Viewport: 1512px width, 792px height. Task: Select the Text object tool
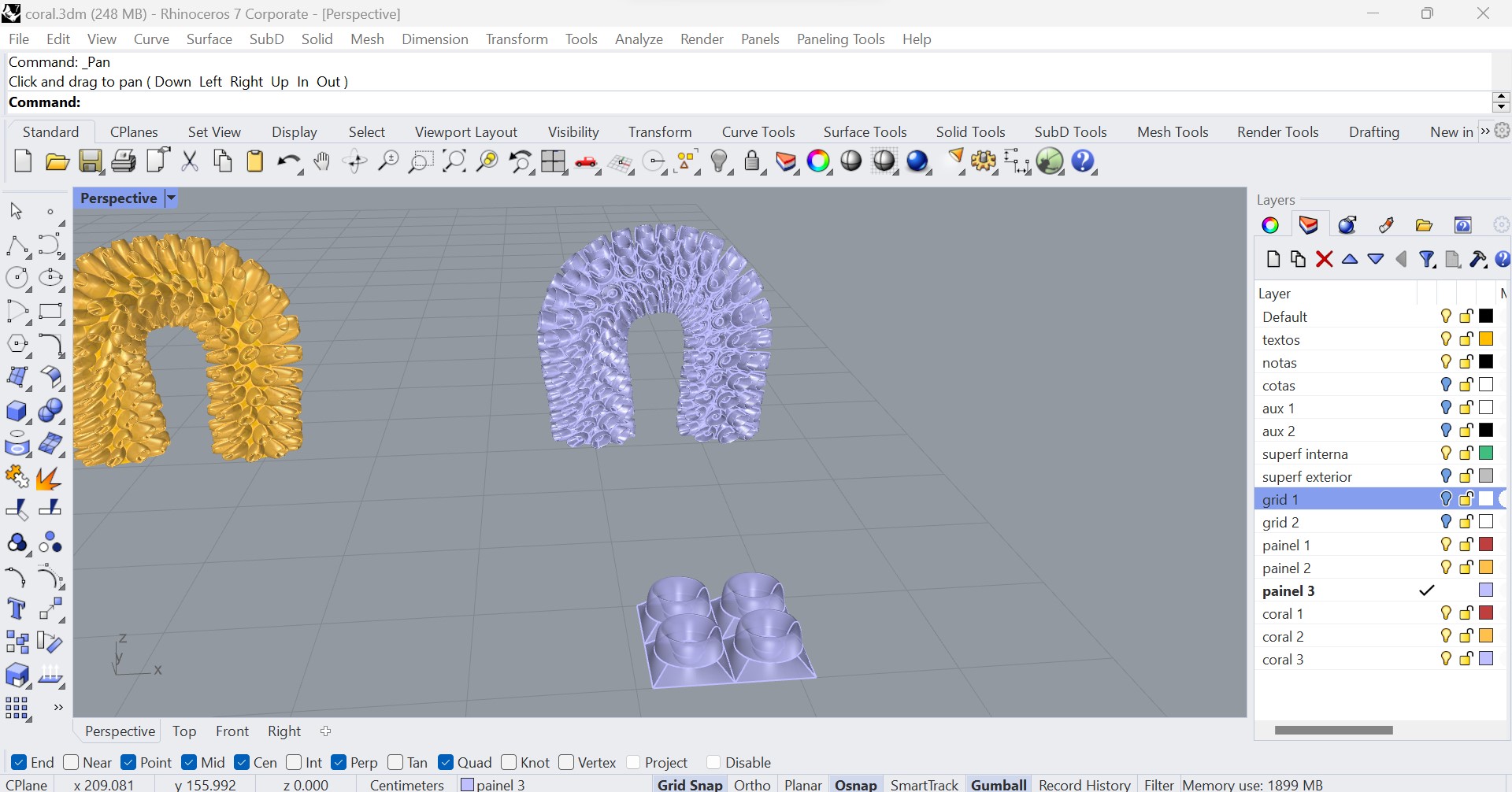[17, 609]
